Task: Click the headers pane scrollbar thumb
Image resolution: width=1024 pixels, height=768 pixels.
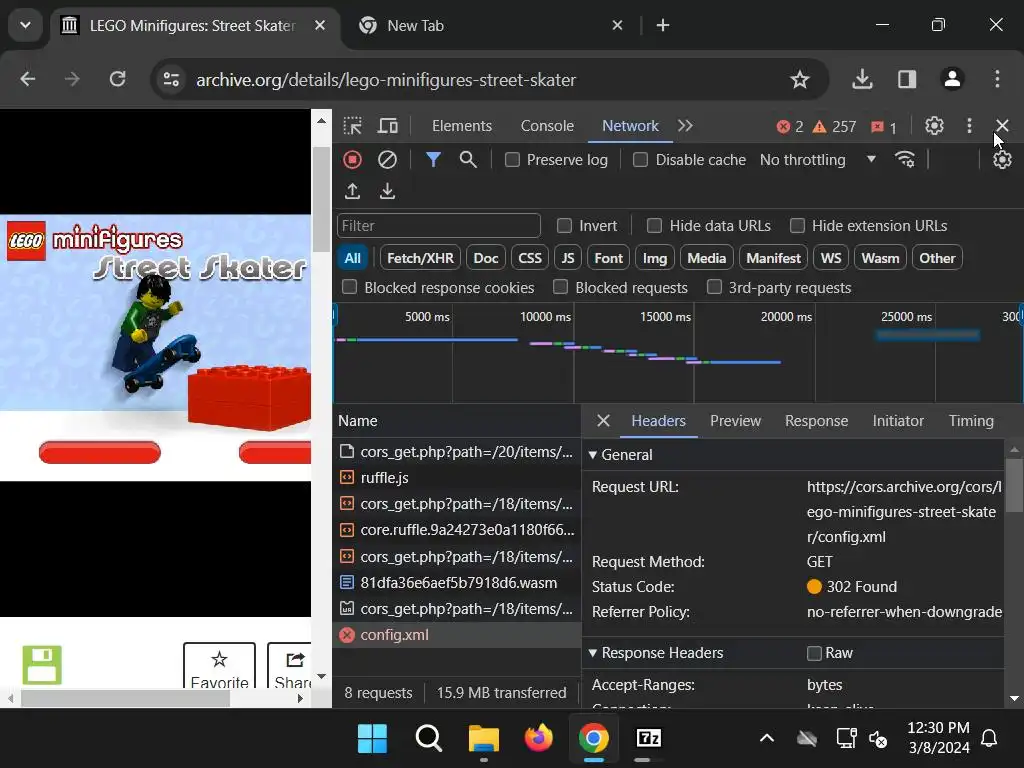Action: (1014, 486)
